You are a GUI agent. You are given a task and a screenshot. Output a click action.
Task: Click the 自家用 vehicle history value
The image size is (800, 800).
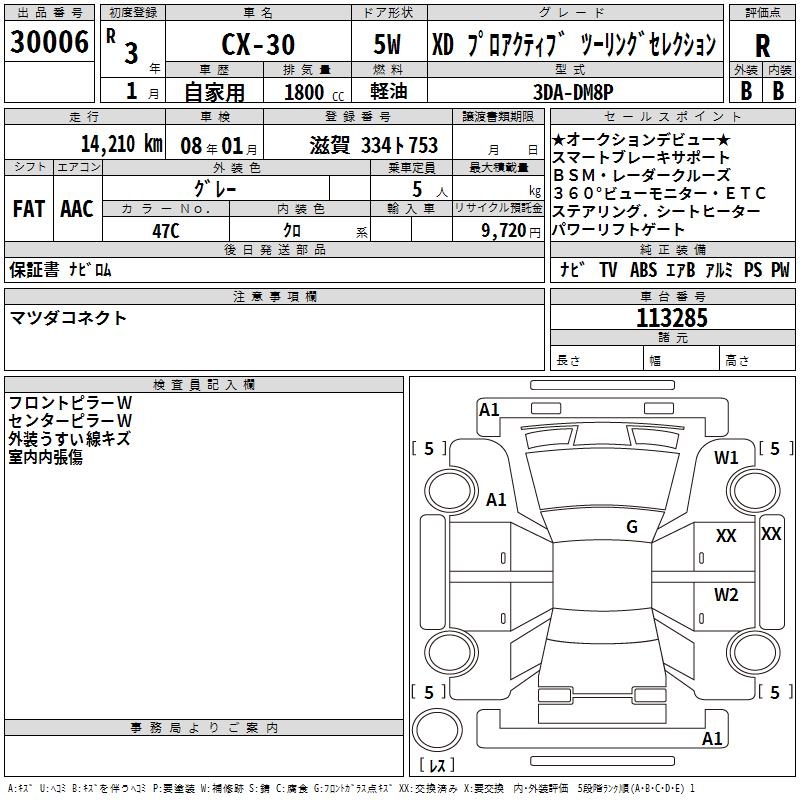[214, 92]
